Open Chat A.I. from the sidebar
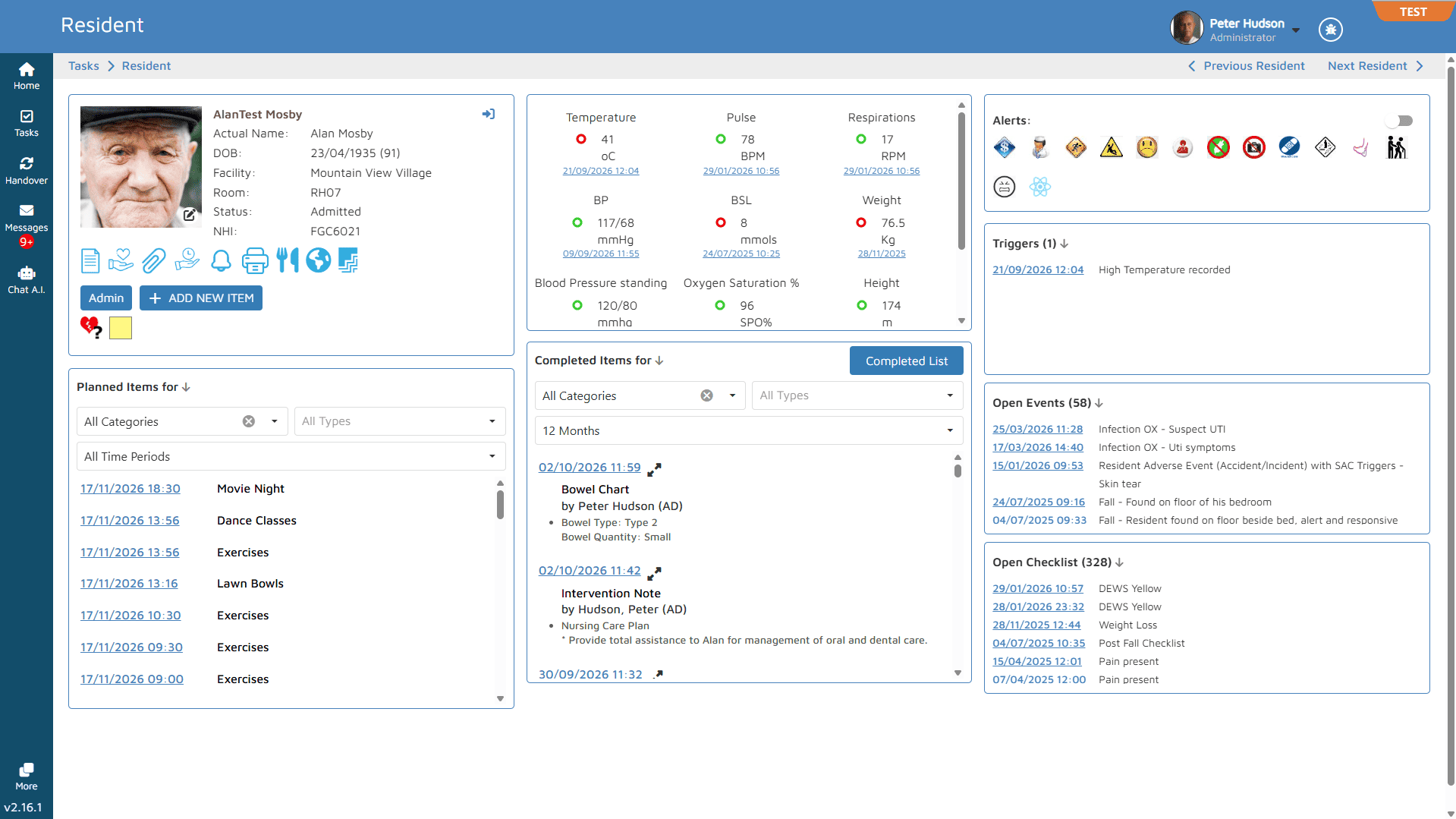This screenshot has height=819, width=1456. point(27,280)
